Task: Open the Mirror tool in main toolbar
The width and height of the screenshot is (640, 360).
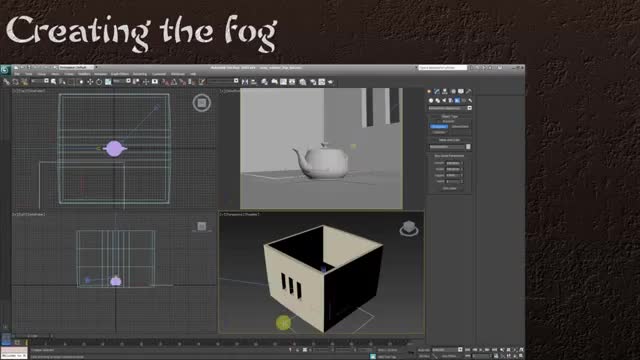Action: pyautogui.click(x=245, y=82)
